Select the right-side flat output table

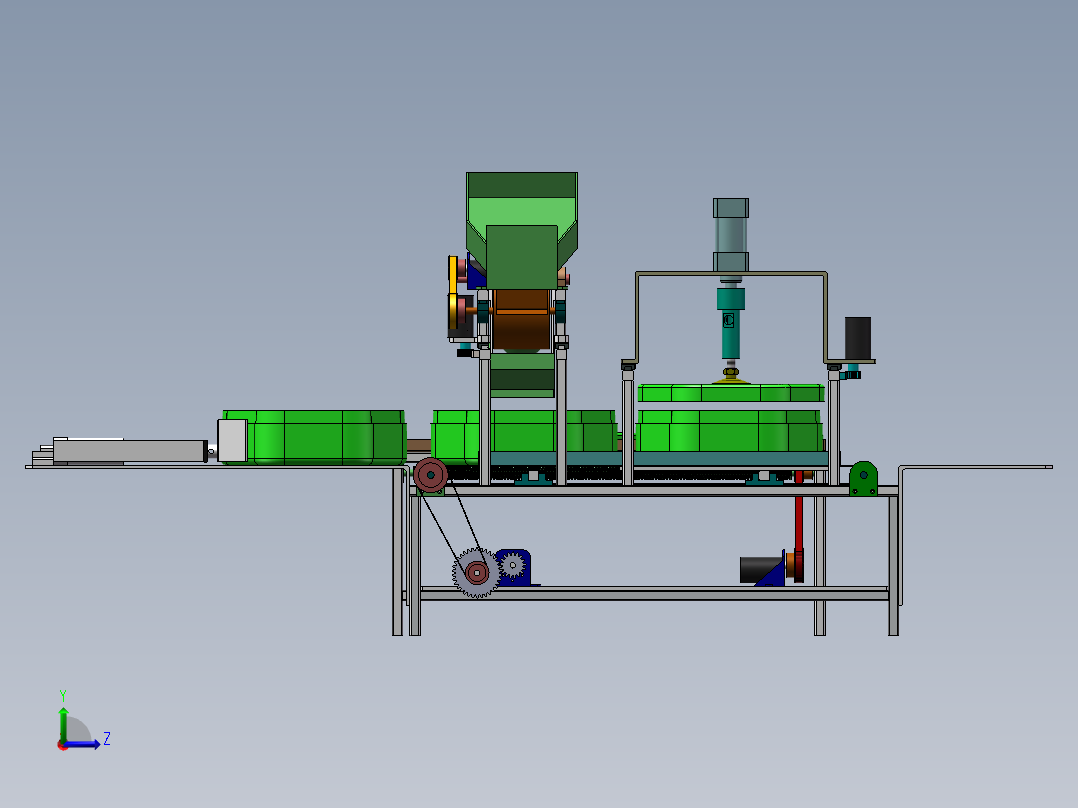(x=976, y=468)
